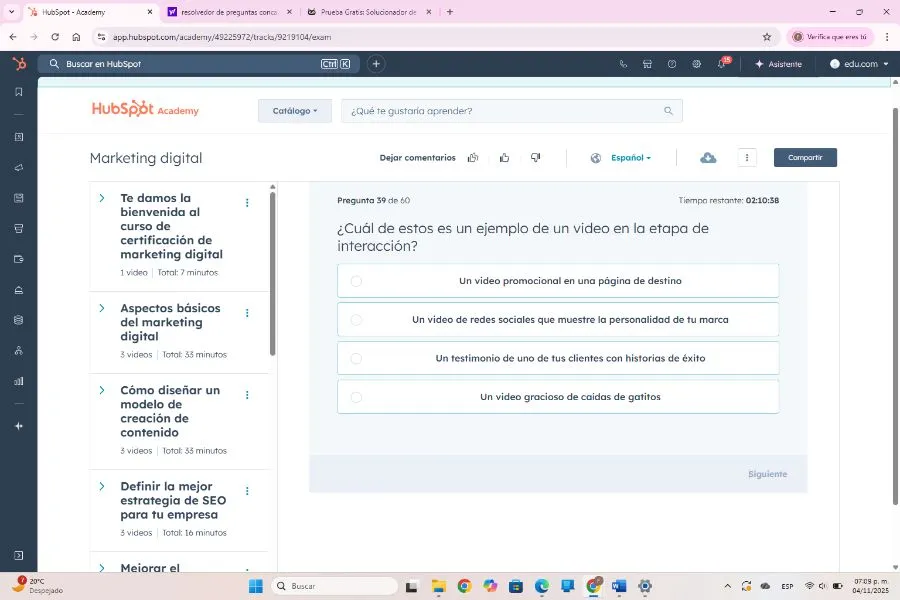This screenshot has width=900, height=600.
Task: Open the Catálogo dropdown
Action: coord(294,111)
